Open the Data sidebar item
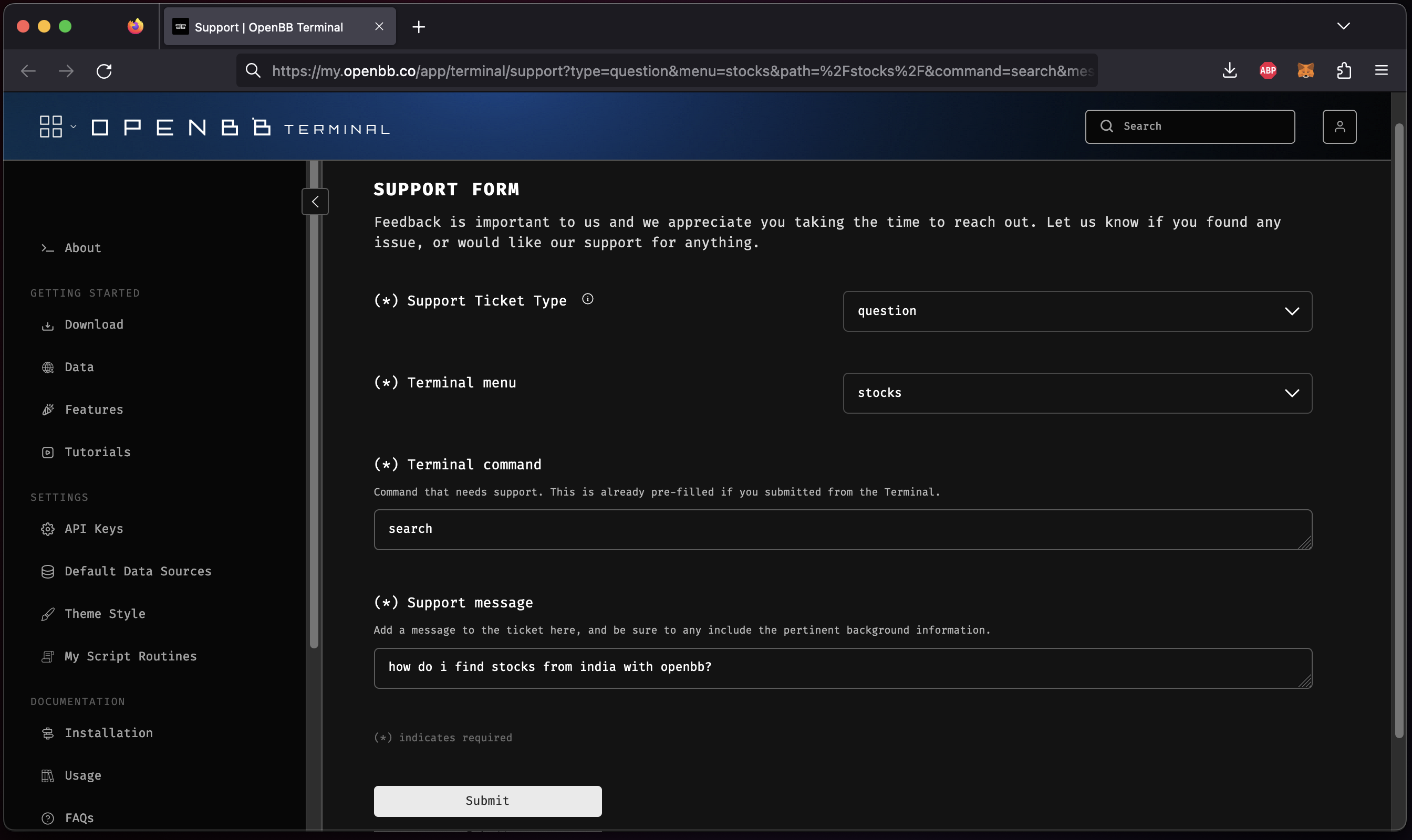1412x840 pixels. coord(79,367)
